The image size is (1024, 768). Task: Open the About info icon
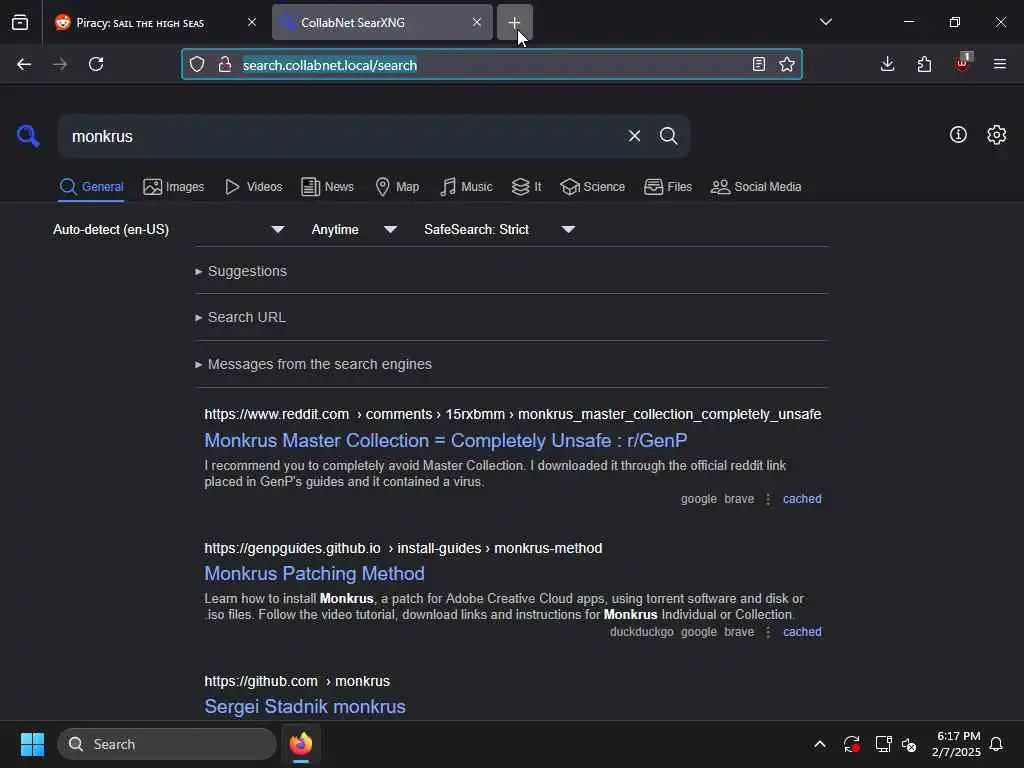pos(958,135)
